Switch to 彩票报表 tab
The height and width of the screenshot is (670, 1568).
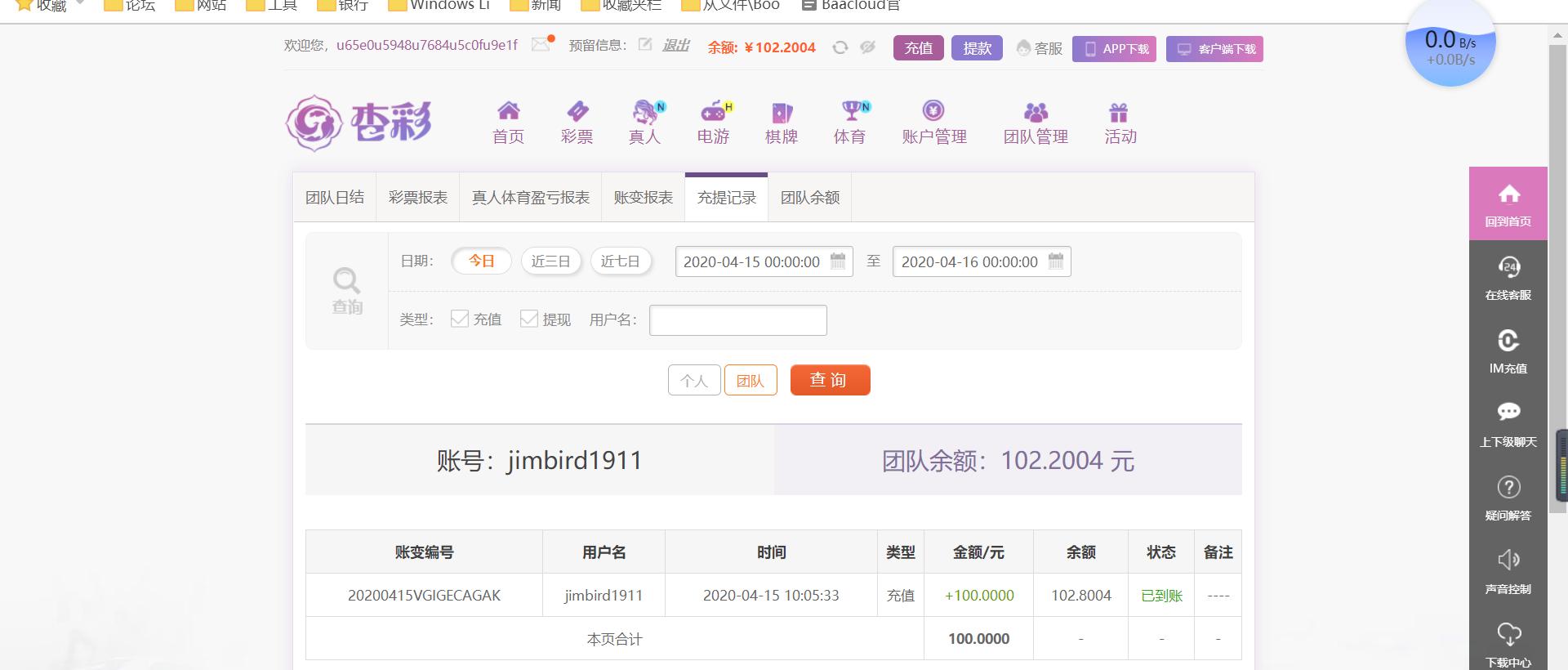tap(418, 198)
